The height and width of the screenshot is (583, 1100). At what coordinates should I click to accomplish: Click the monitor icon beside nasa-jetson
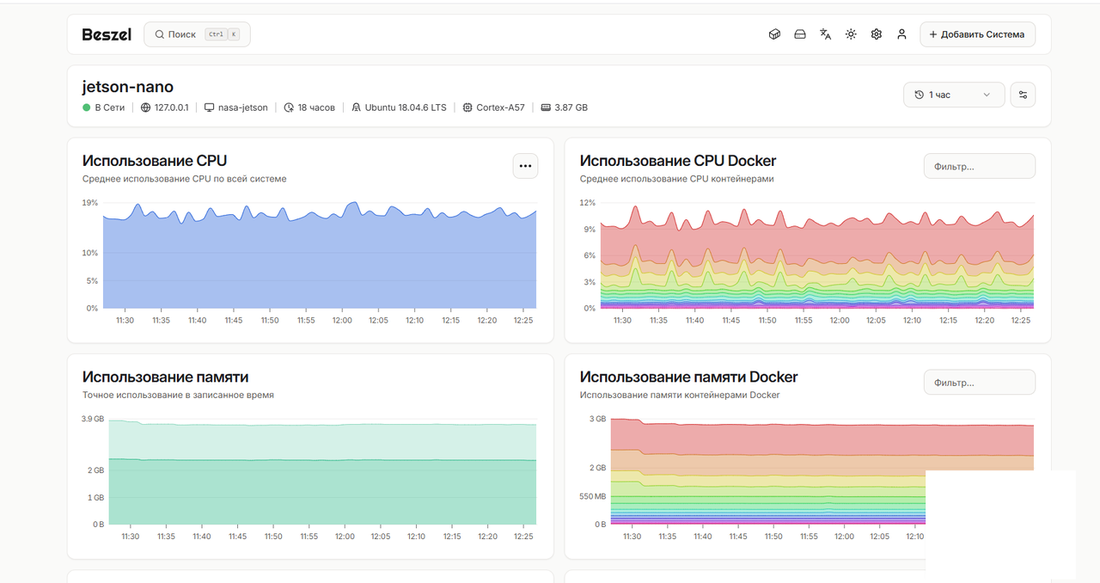(209, 107)
